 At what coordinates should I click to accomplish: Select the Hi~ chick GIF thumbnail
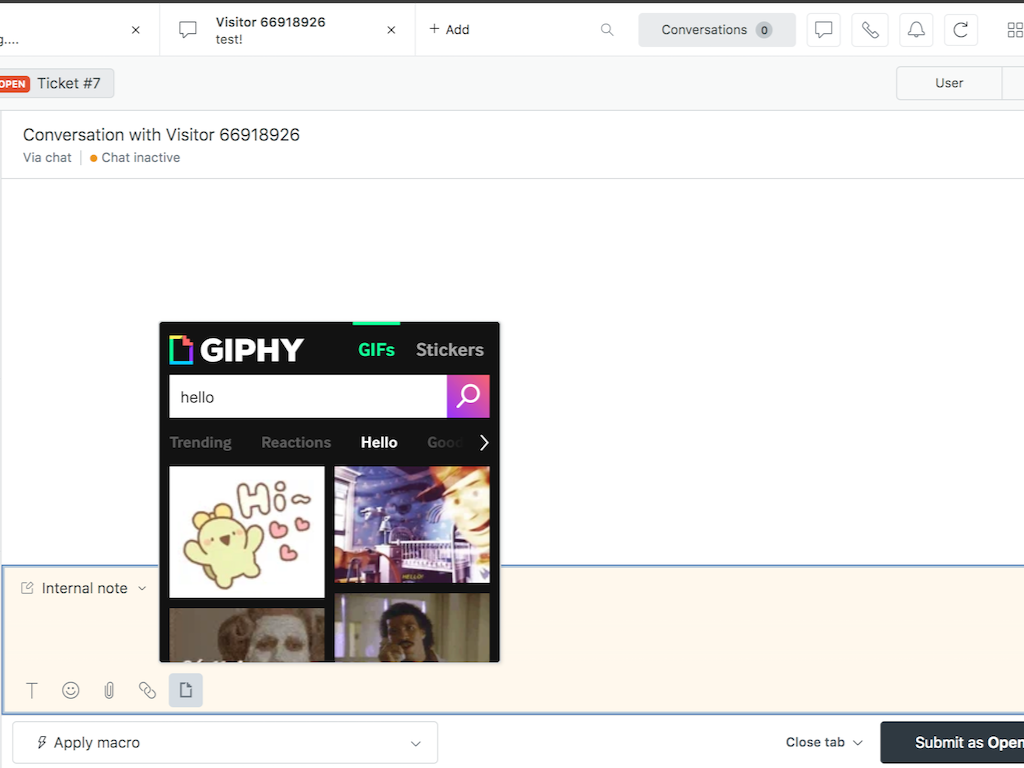(246, 532)
